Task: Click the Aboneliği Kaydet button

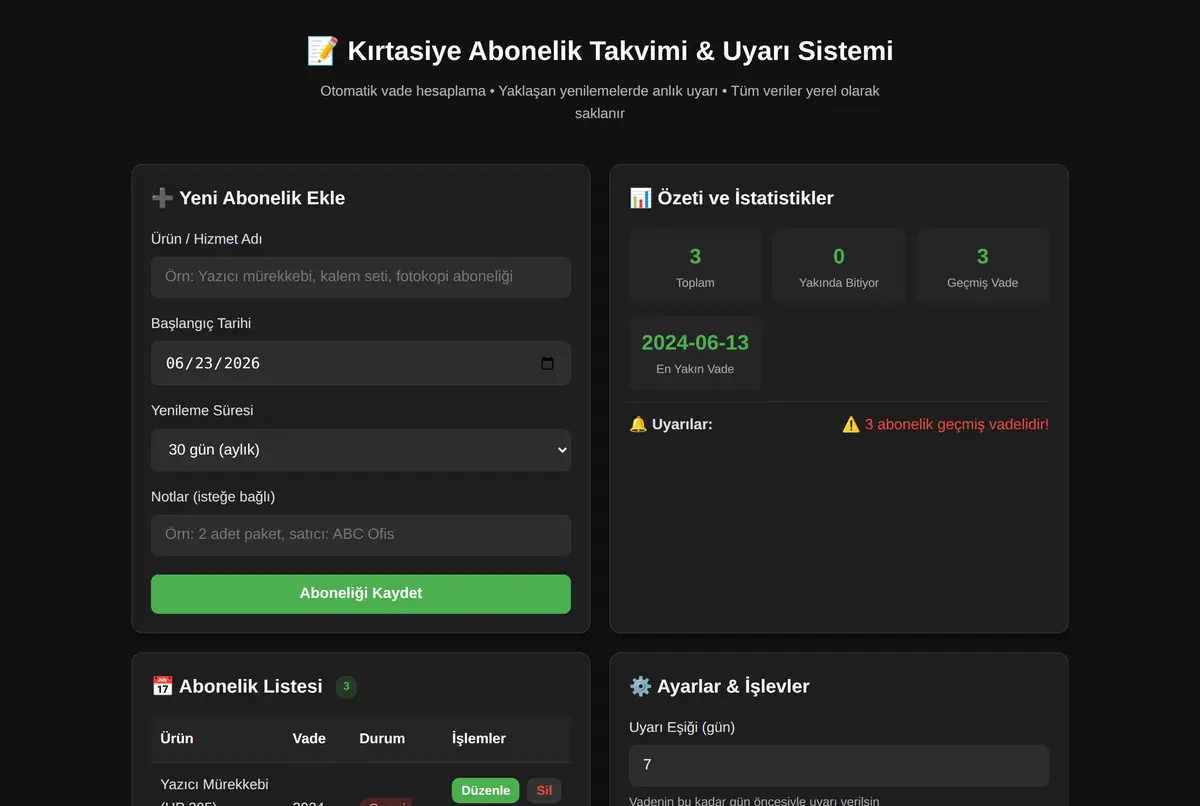Action: point(361,594)
